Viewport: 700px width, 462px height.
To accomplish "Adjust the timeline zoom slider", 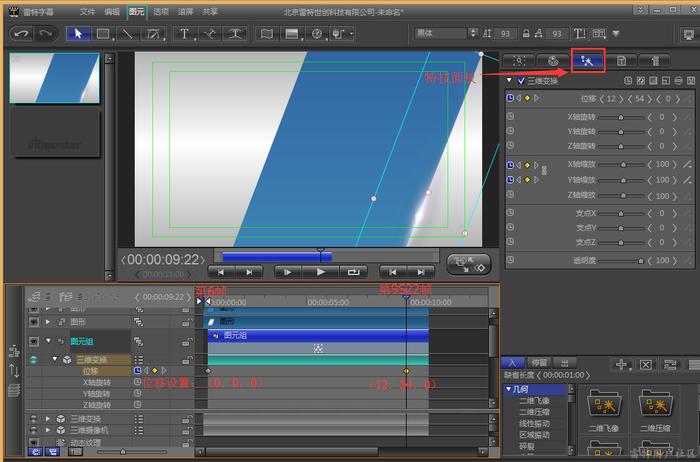I will point(132,452).
